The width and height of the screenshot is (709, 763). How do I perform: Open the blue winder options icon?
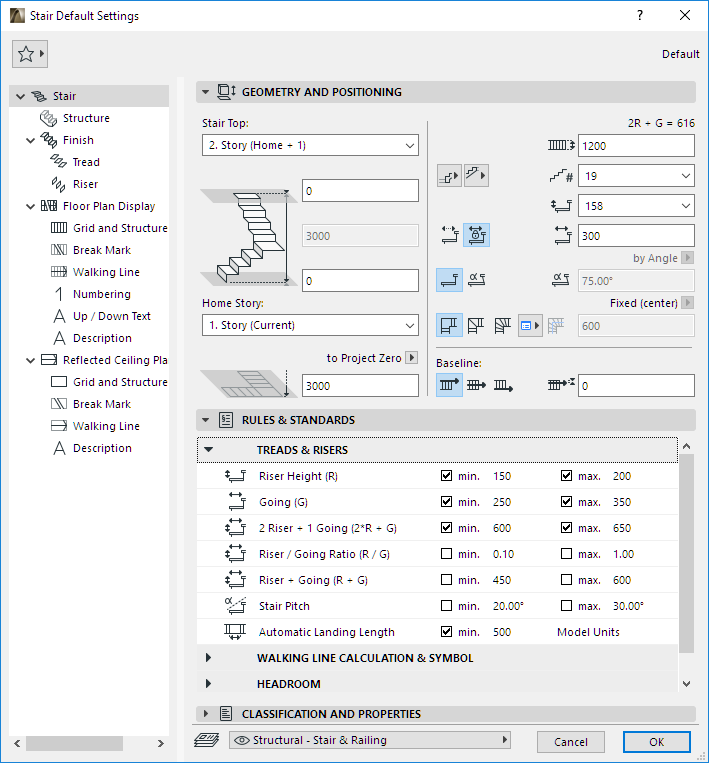pyautogui.click(x=530, y=326)
